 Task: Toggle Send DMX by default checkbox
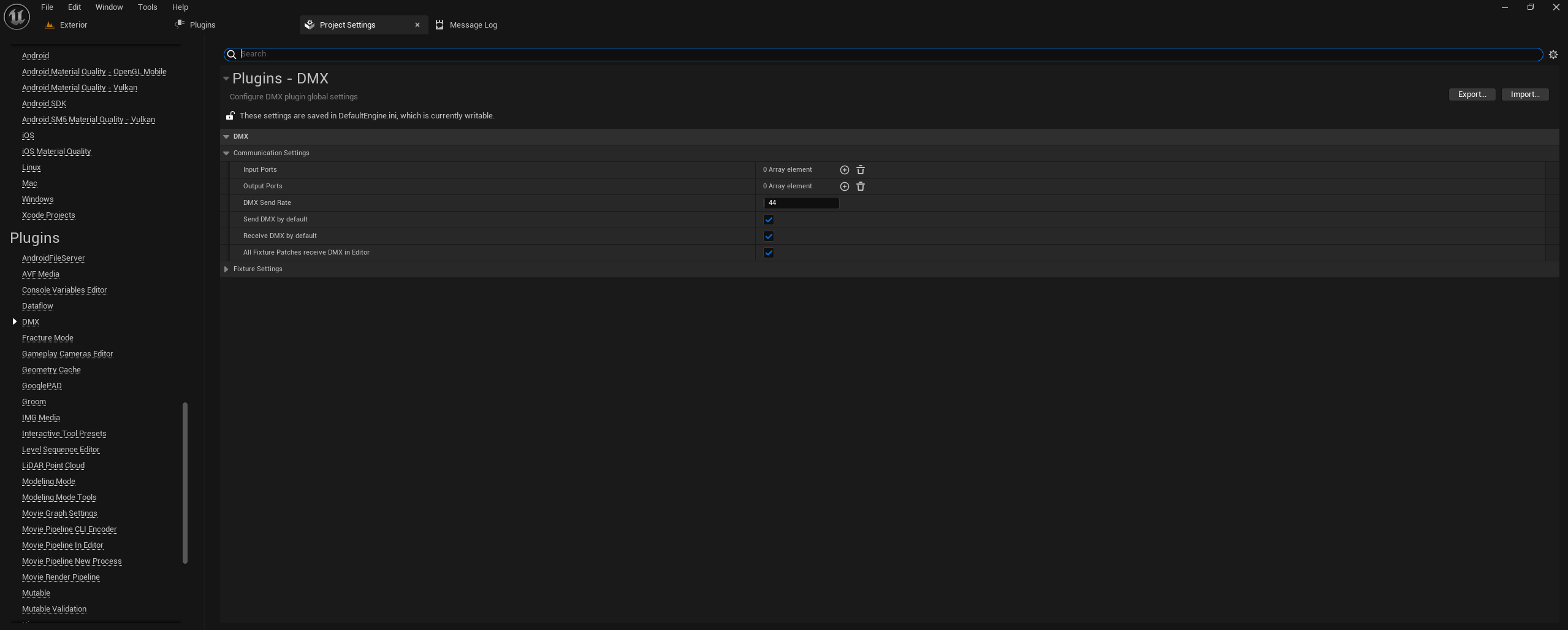pyautogui.click(x=769, y=220)
